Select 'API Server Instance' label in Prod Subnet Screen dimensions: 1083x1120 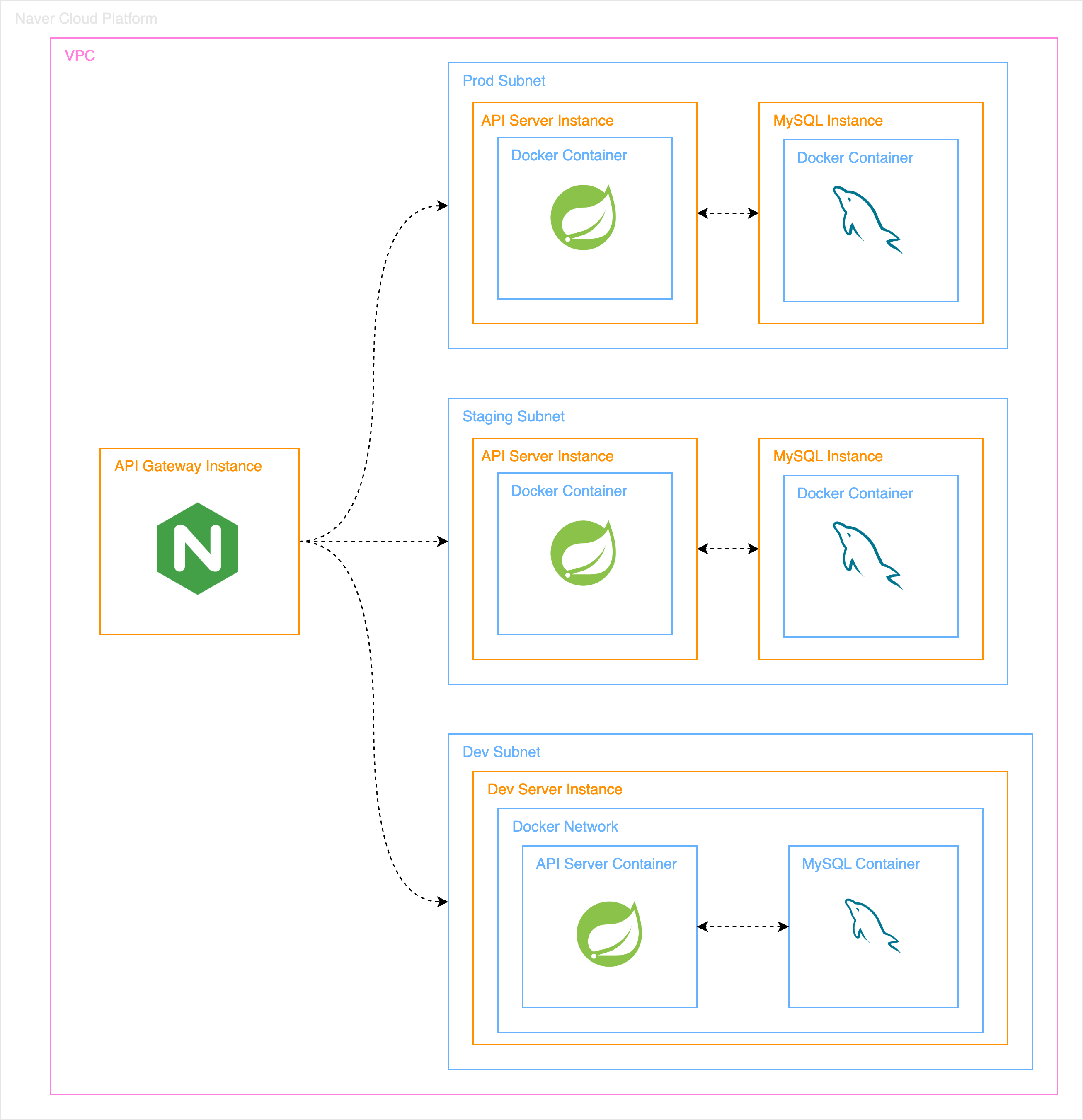point(547,121)
